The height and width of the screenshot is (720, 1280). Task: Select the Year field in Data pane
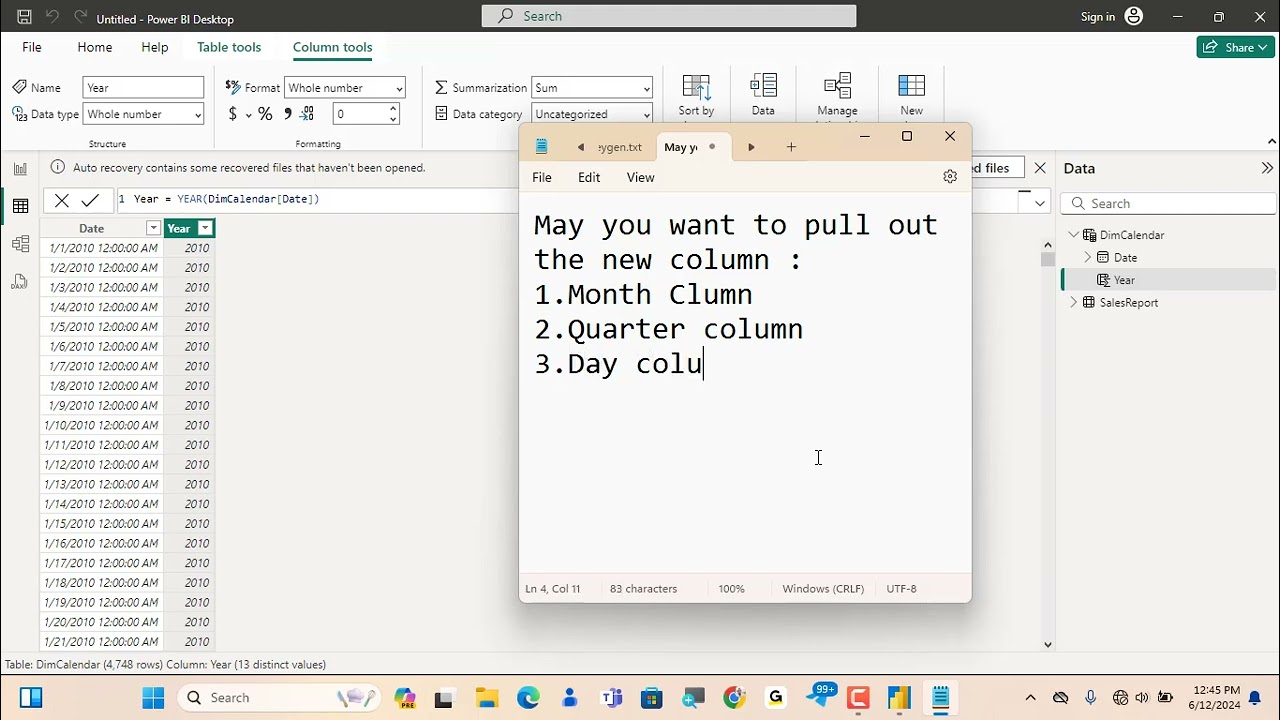tap(1124, 280)
